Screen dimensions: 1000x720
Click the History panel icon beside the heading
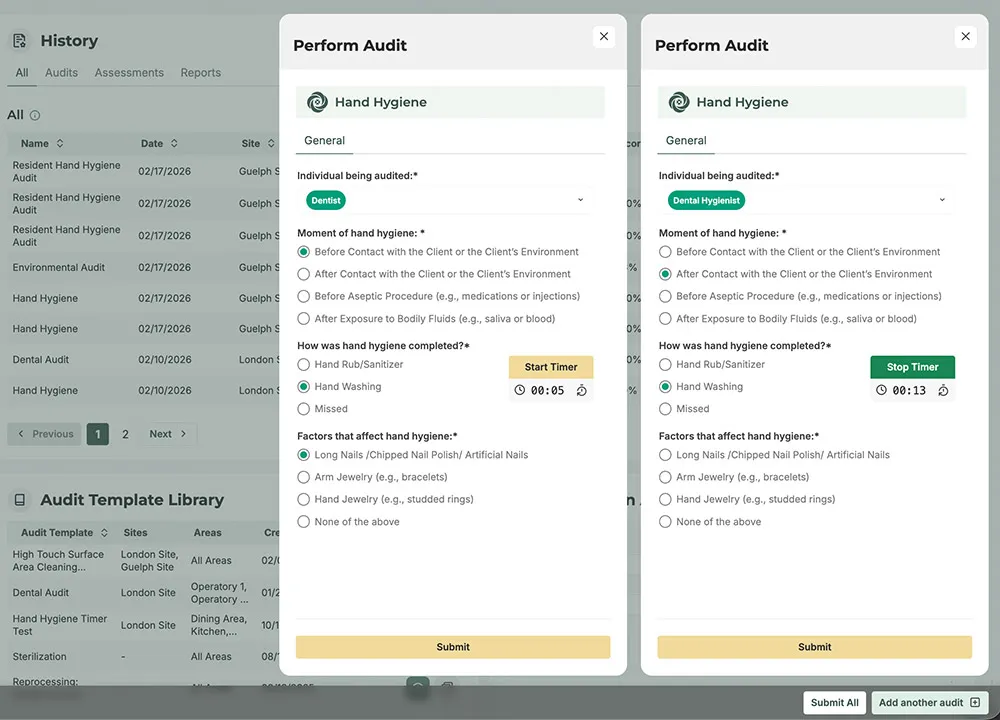(x=19, y=40)
